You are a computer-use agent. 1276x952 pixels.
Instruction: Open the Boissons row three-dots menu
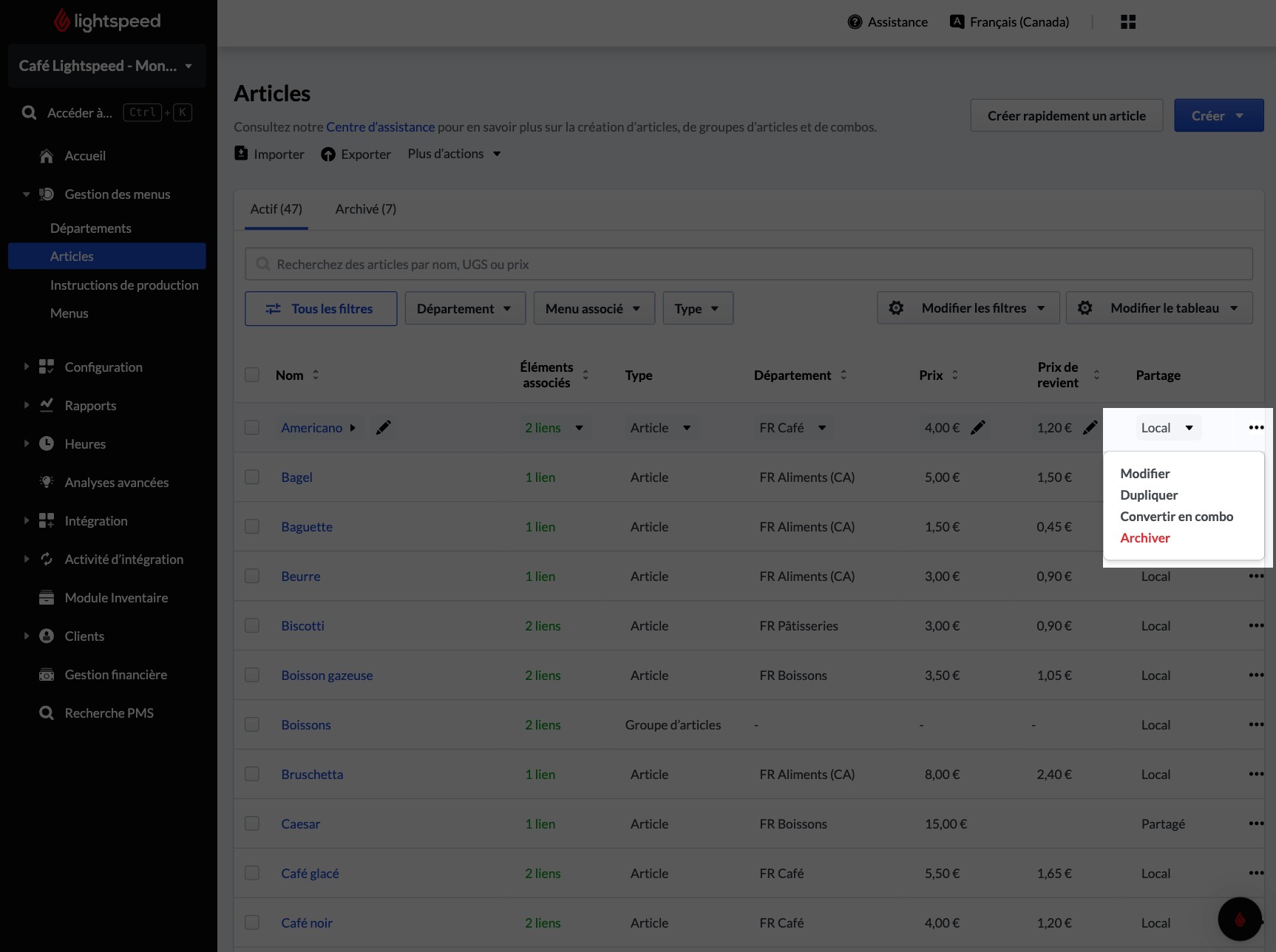click(x=1256, y=724)
